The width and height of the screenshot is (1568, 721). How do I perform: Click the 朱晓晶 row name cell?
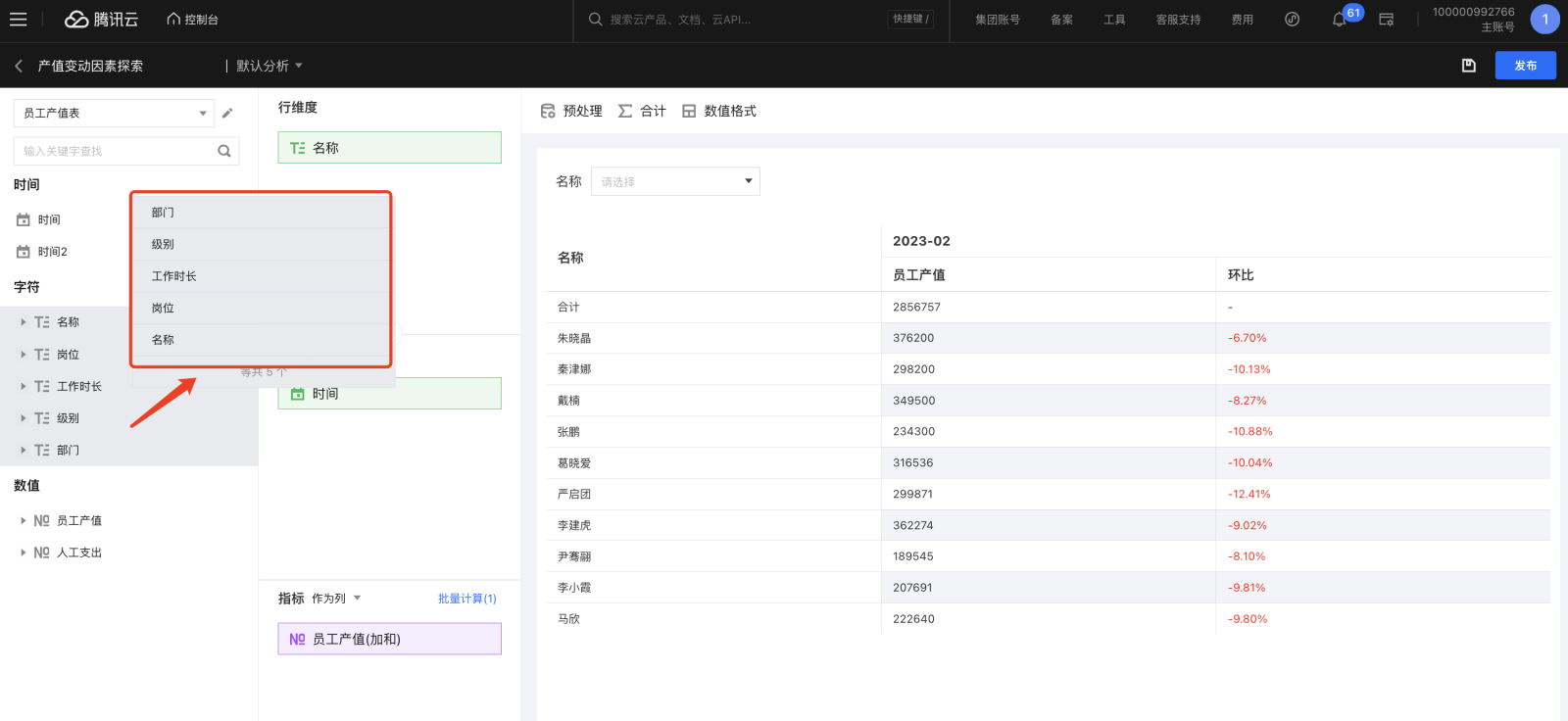coord(574,338)
